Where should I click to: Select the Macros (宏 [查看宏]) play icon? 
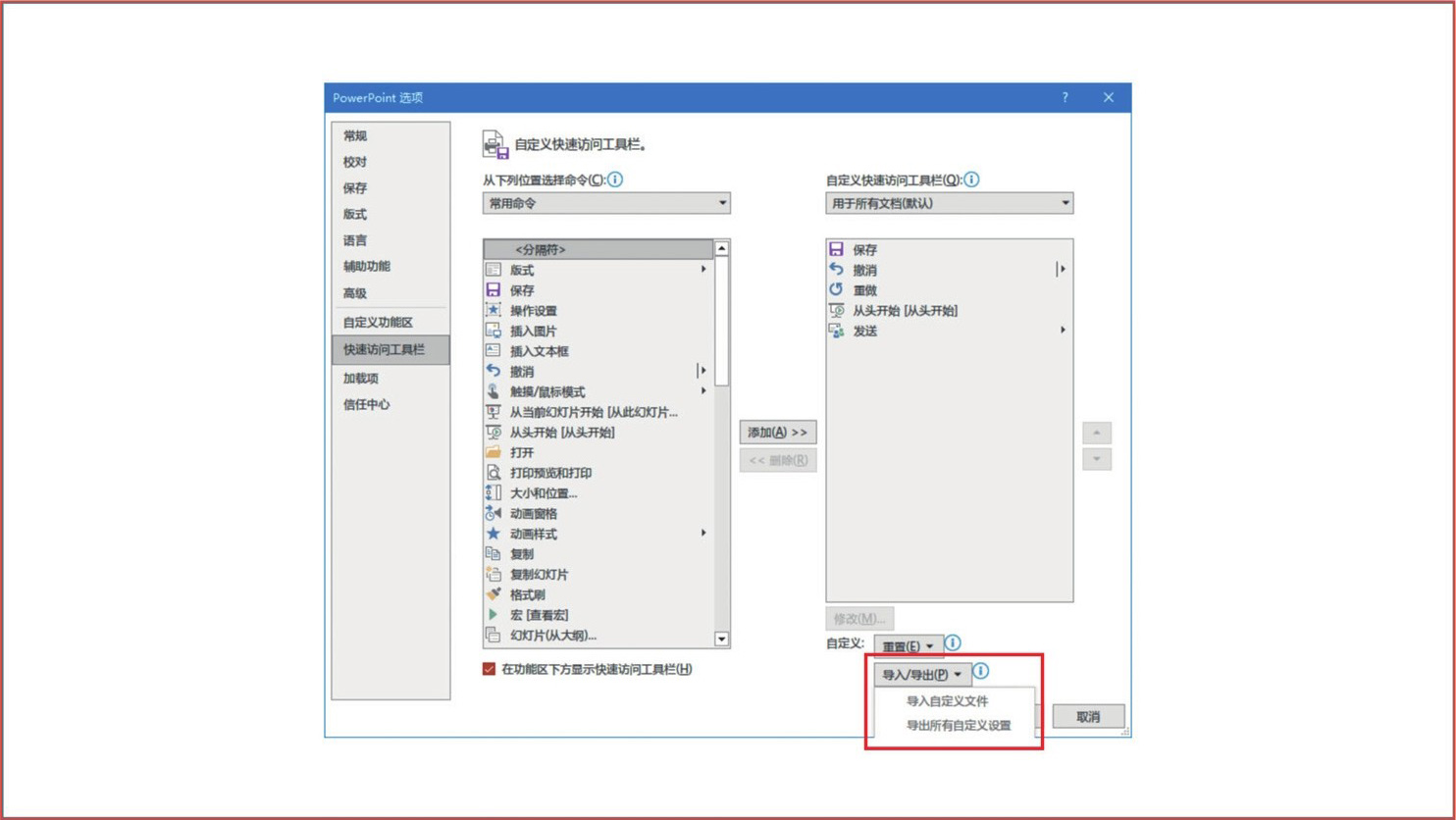(494, 614)
